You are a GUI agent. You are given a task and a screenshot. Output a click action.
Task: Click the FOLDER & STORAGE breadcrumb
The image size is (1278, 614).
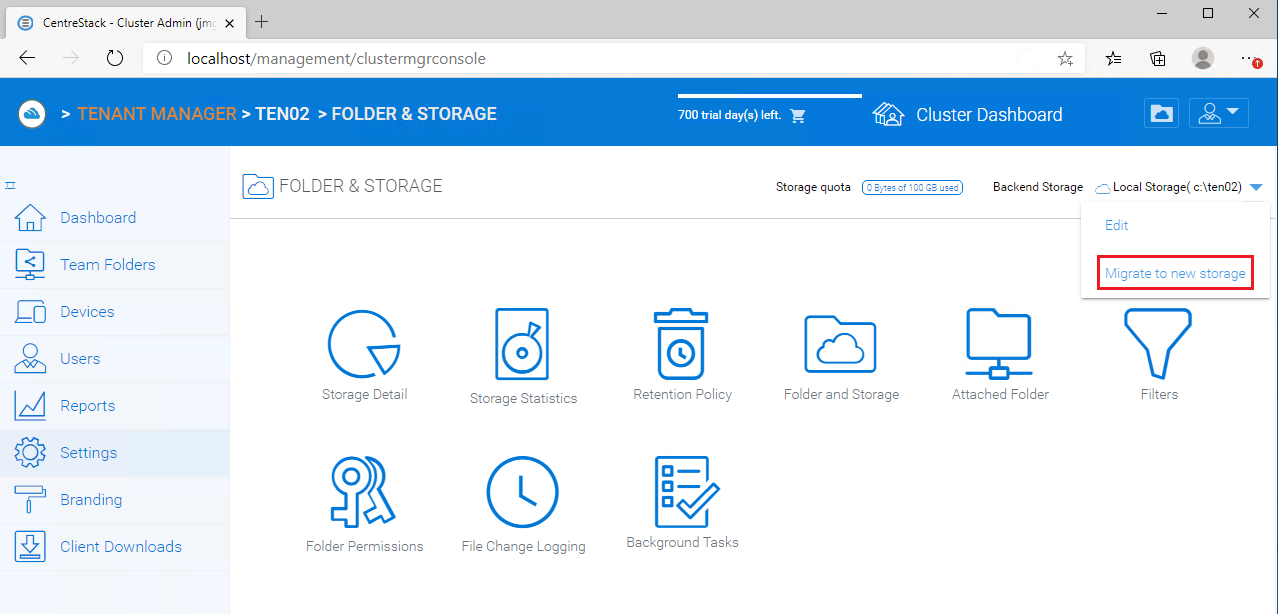coord(414,114)
